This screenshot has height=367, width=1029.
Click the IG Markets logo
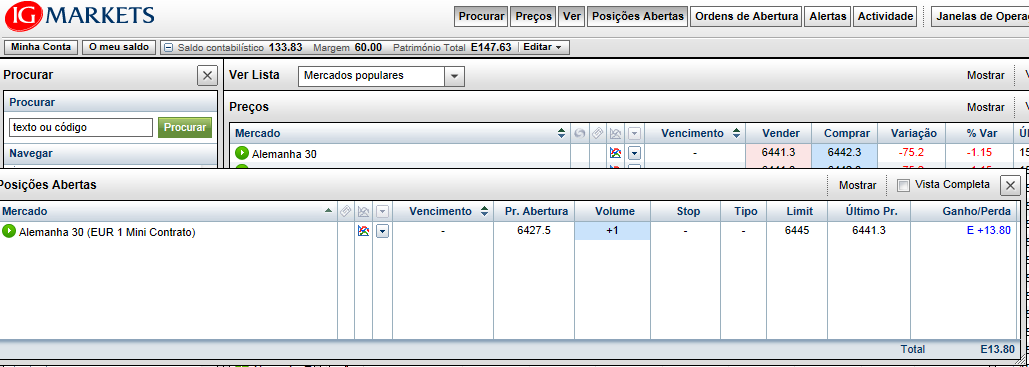(79, 16)
